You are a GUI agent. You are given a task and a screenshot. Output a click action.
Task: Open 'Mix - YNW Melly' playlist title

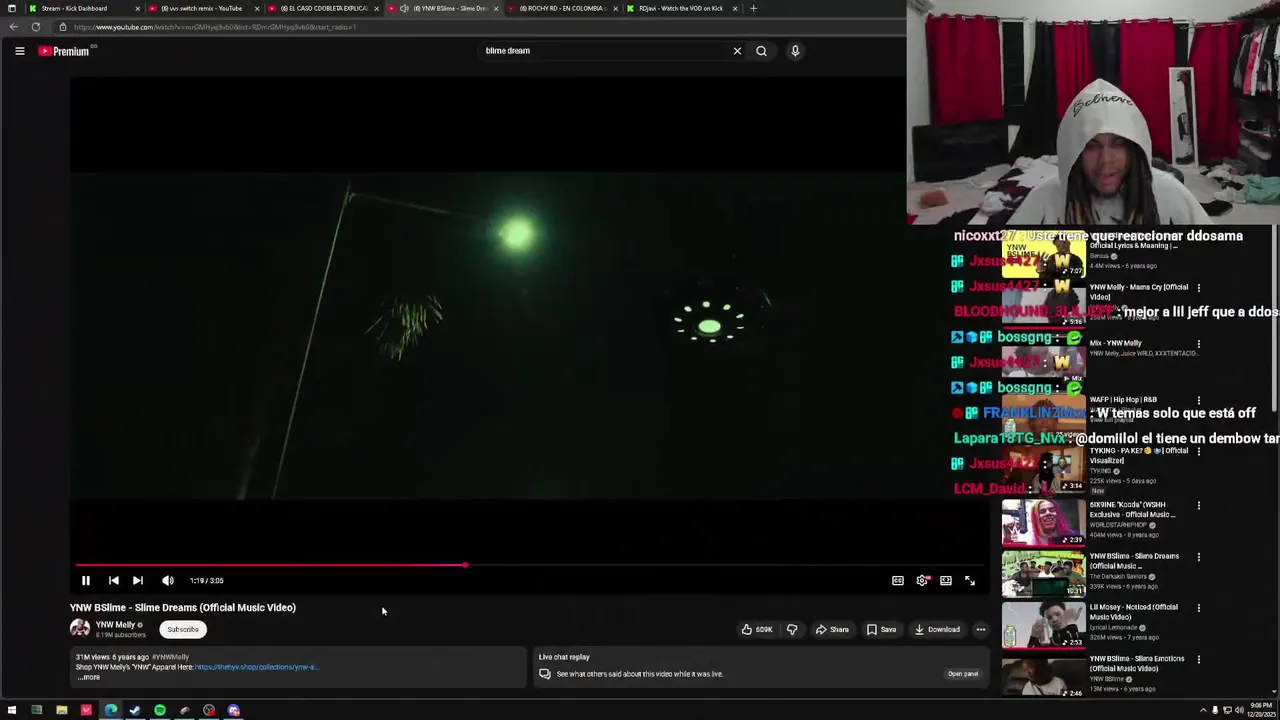click(1115, 343)
